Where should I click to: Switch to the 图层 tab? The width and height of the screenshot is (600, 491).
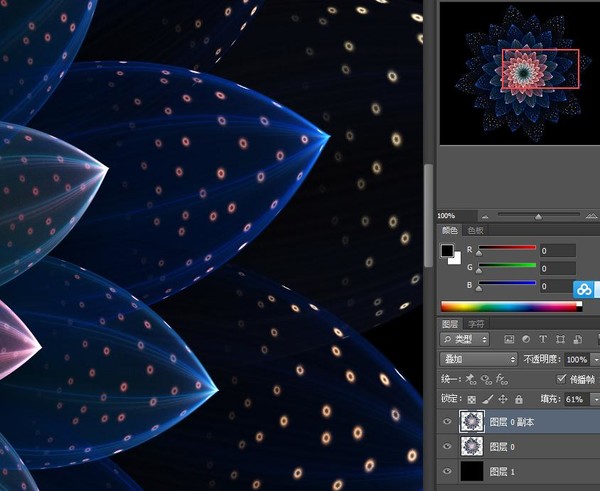click(x=450, y=324)
